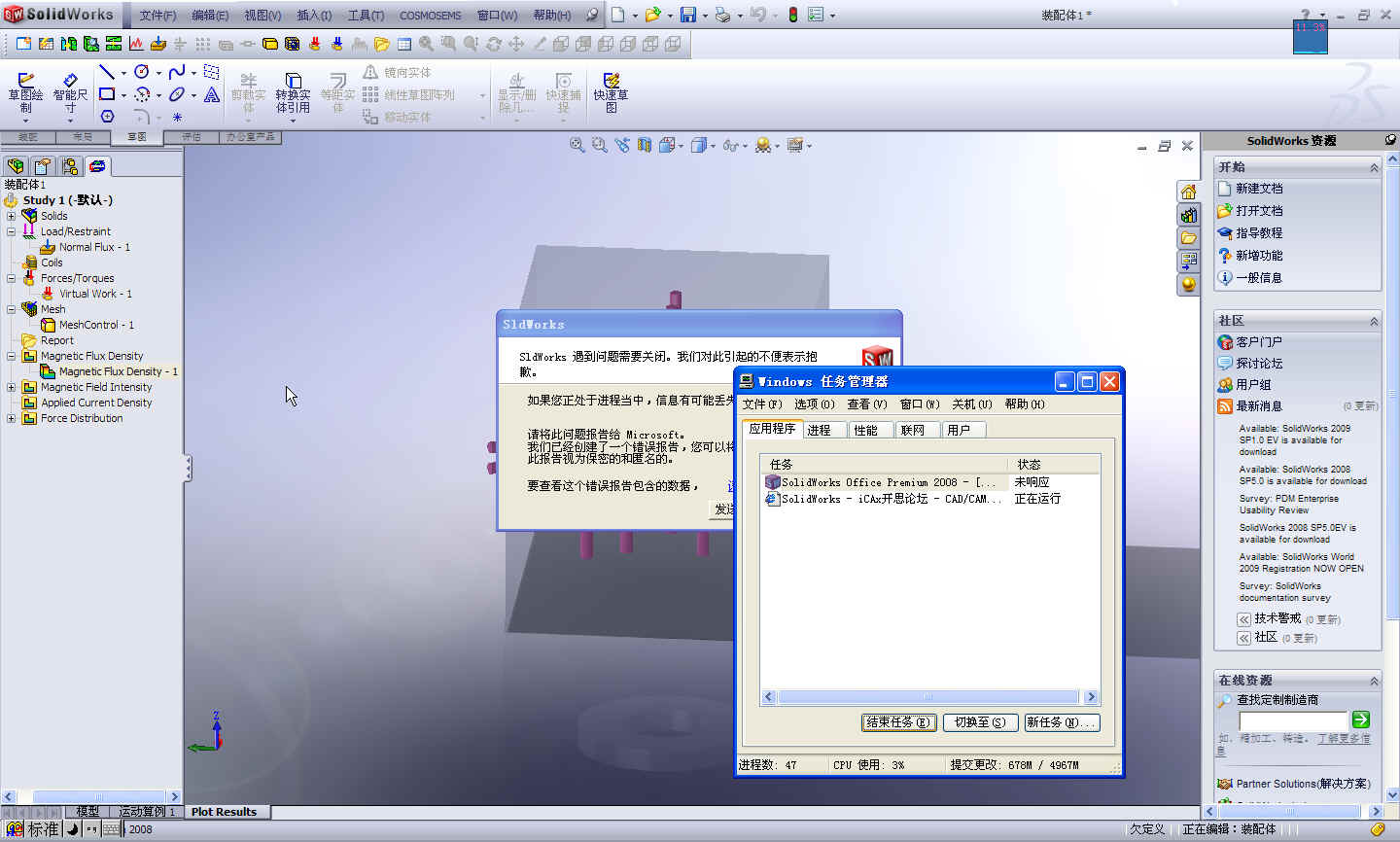Open the PropertyManager tab icon
This screenshot has height=842, width=1400.
[43, 166]
